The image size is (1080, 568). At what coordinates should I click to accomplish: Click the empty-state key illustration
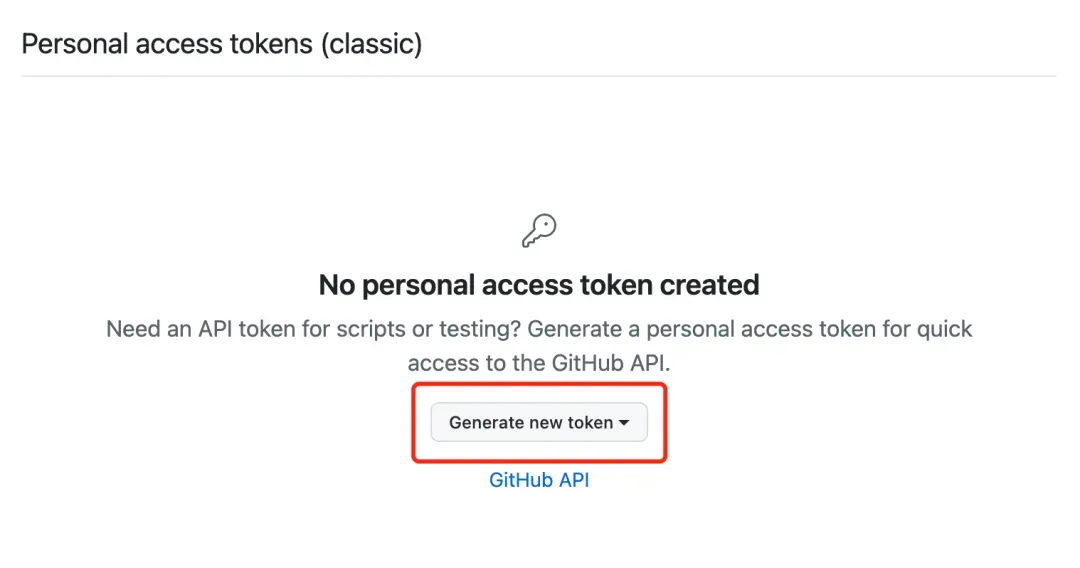539,231
